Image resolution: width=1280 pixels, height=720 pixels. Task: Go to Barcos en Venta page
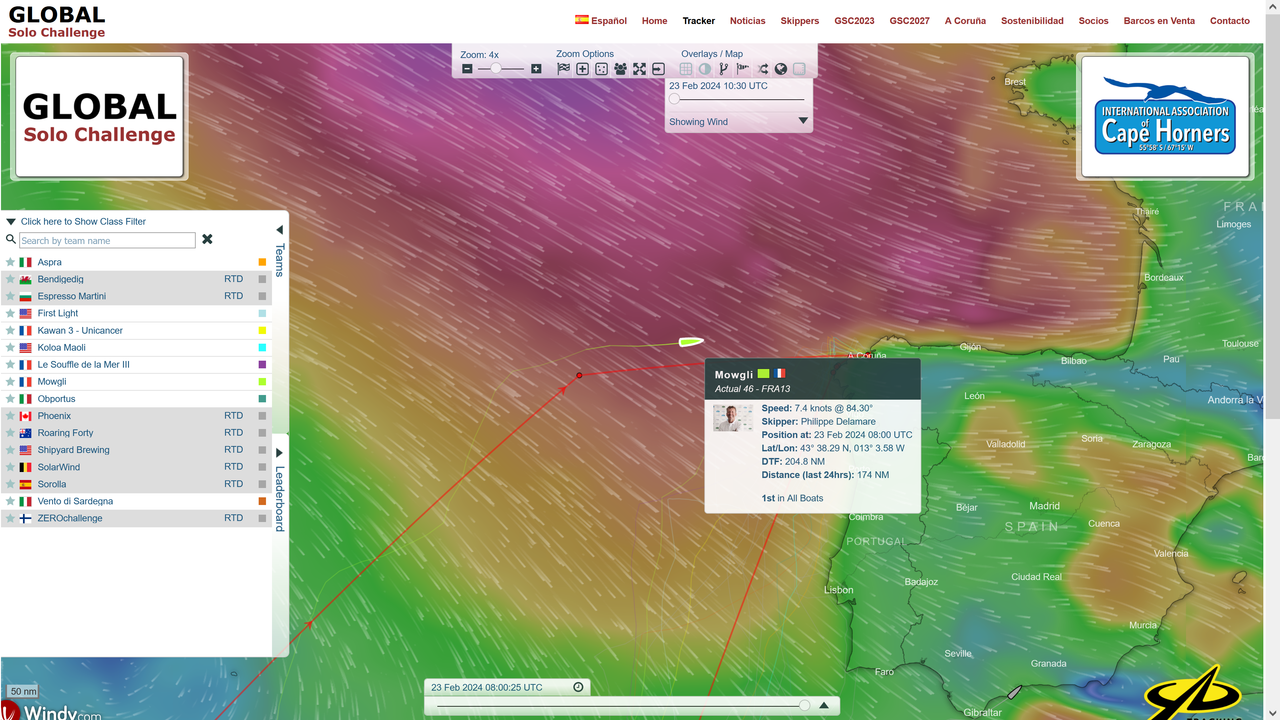click(x=1159, y=21)
